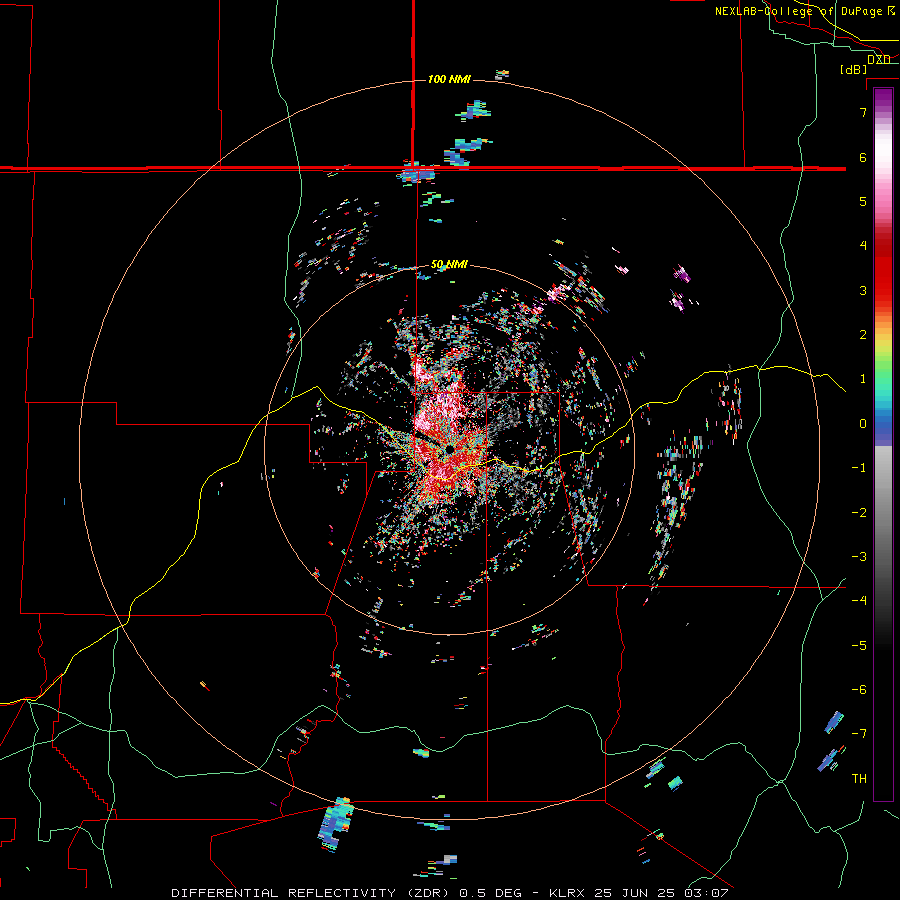This screenshot has width=900, height=900.
Task: Click the ZDR color scale bar
Action: click(x=883, y=444)
